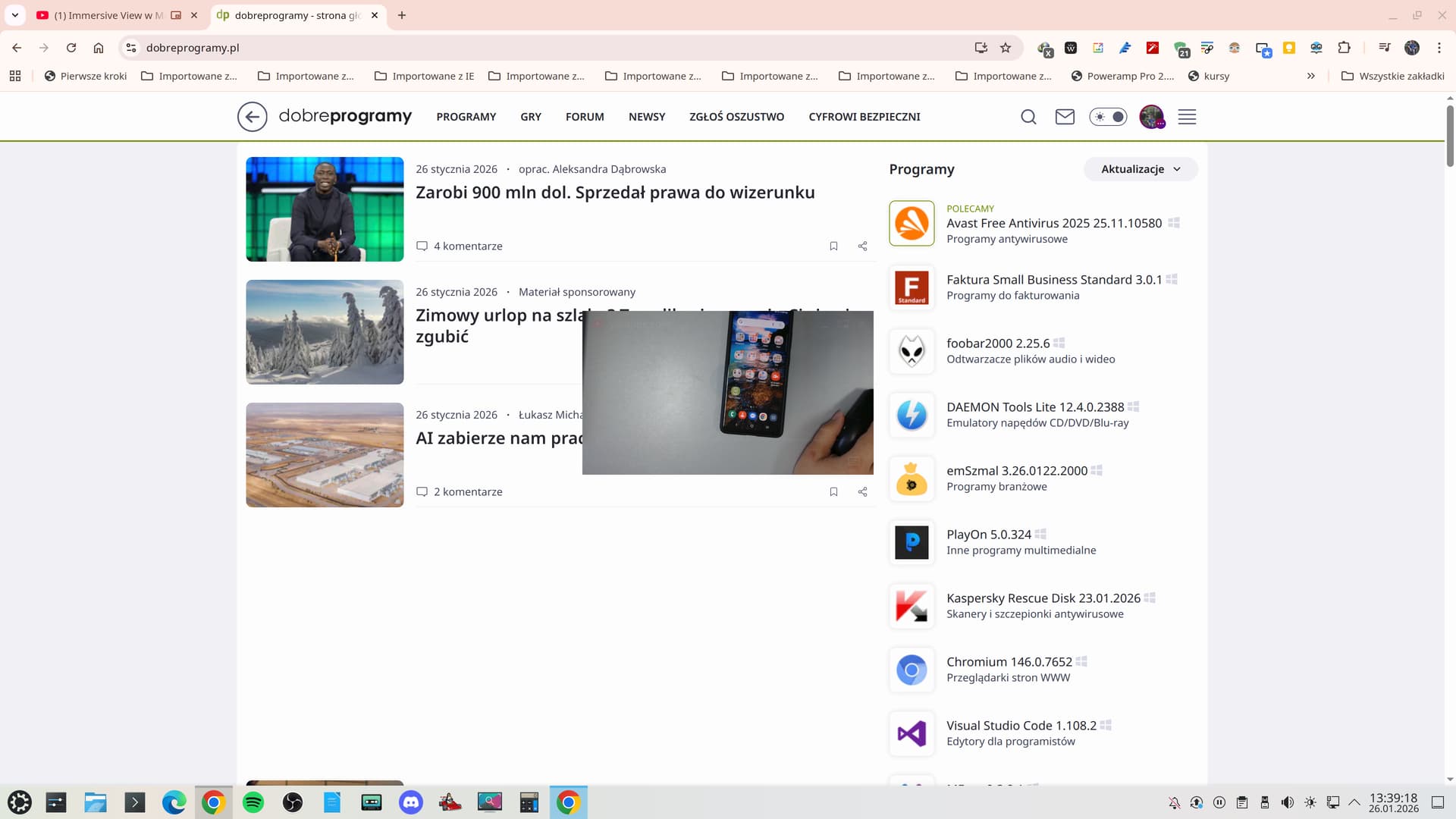The height and width of the screenshot is (819, 1456).
Task: Open the search magnifier icon in site header
Action: click(x=1028, y=117)
